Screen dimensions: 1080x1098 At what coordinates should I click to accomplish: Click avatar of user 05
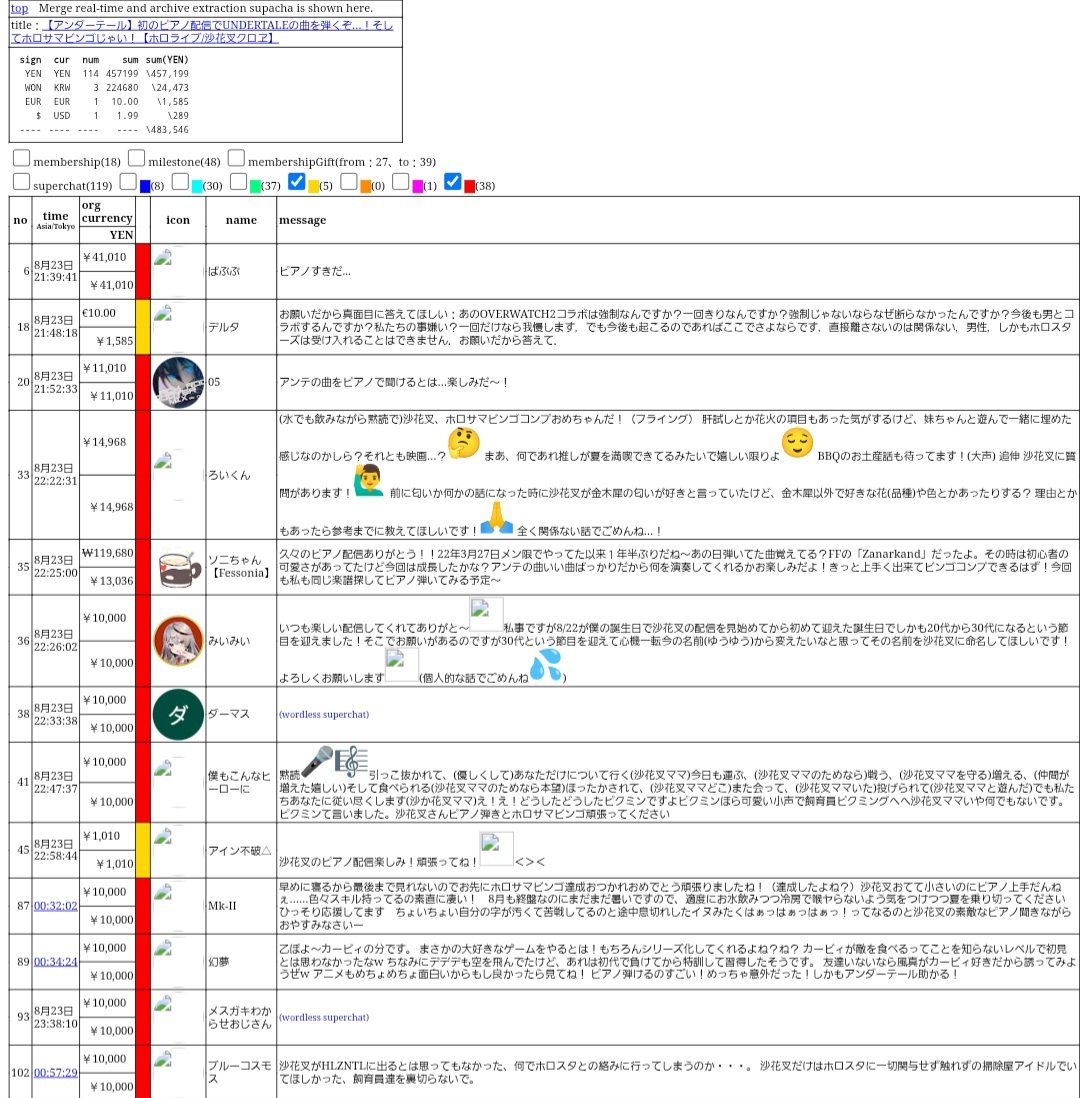coord(179,382)
